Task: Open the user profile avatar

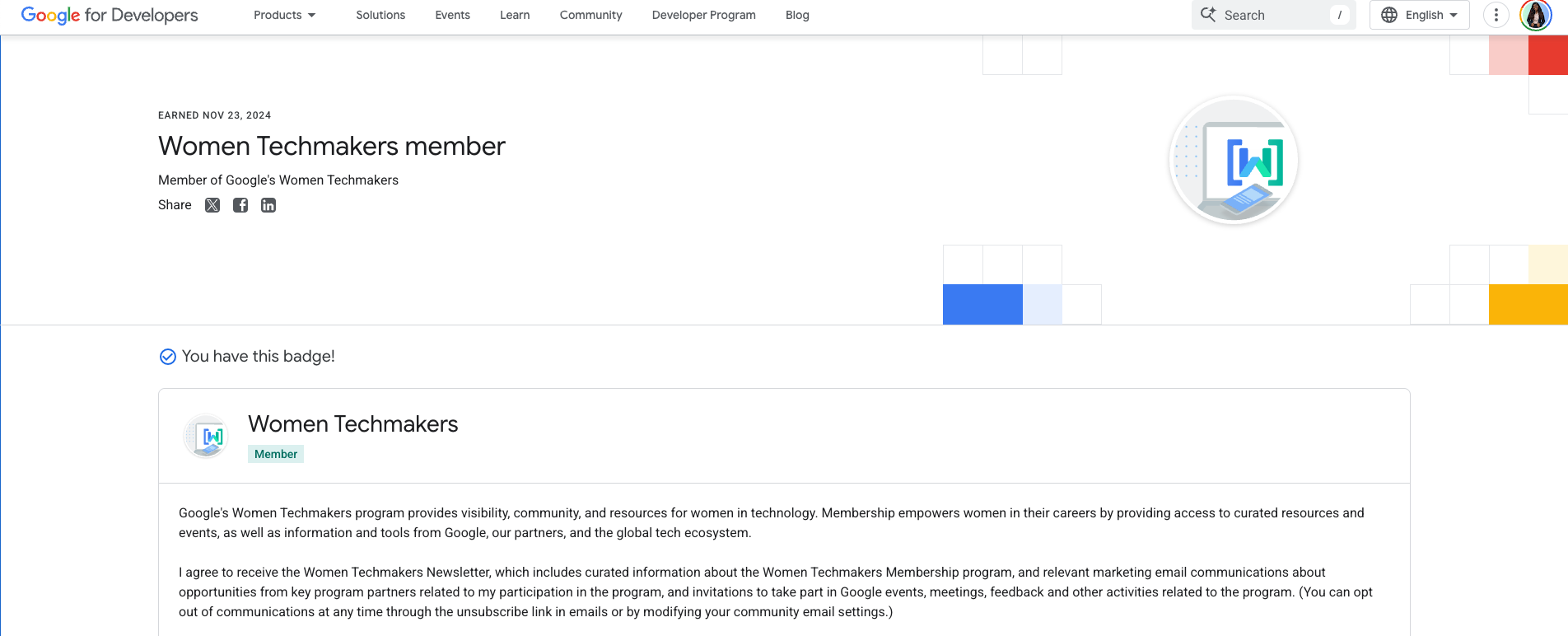Action: (1536, 15)
